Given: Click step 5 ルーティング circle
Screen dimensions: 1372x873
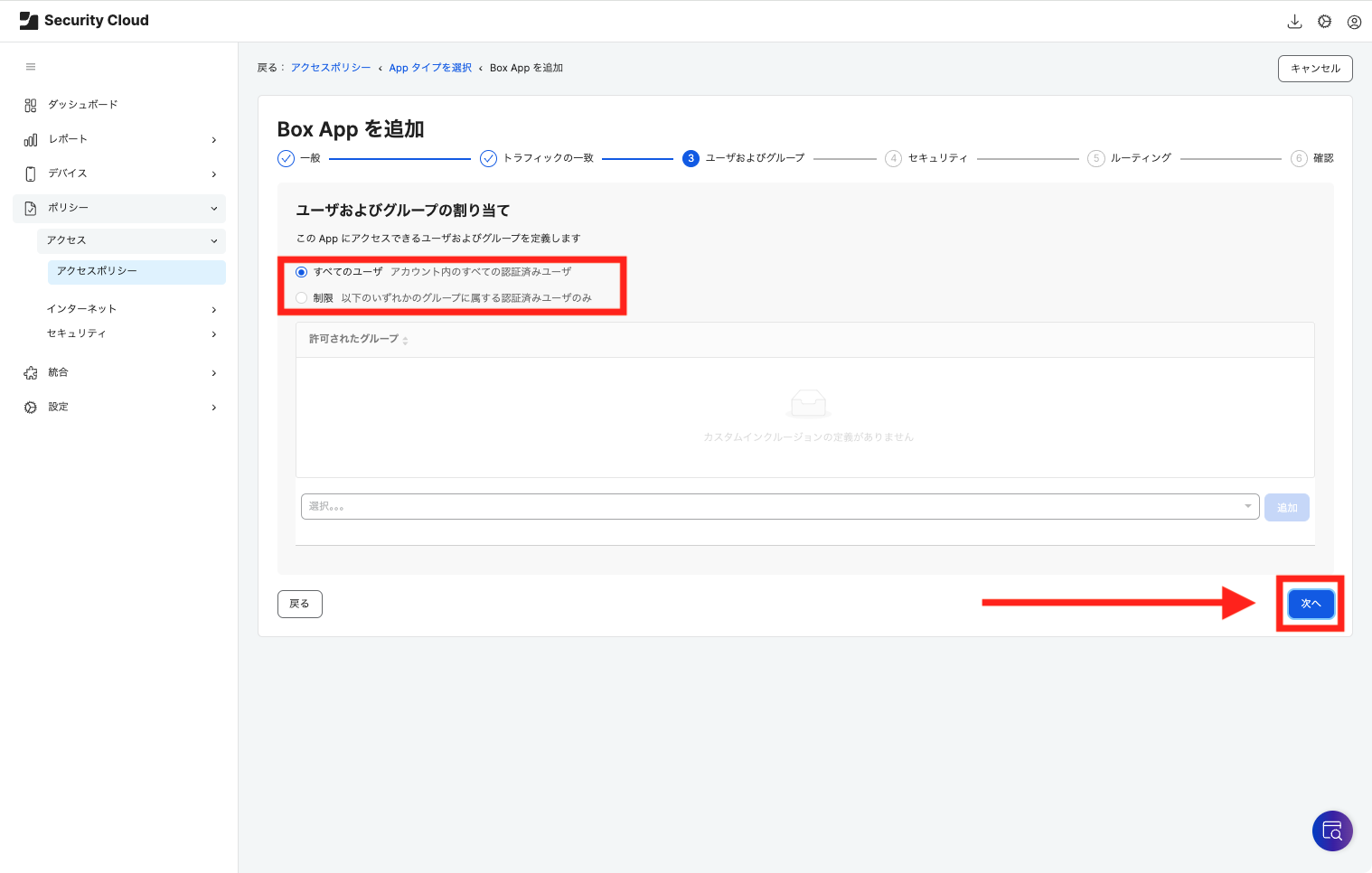Looking at the screenshot, I should click(x=1095, y=158).
